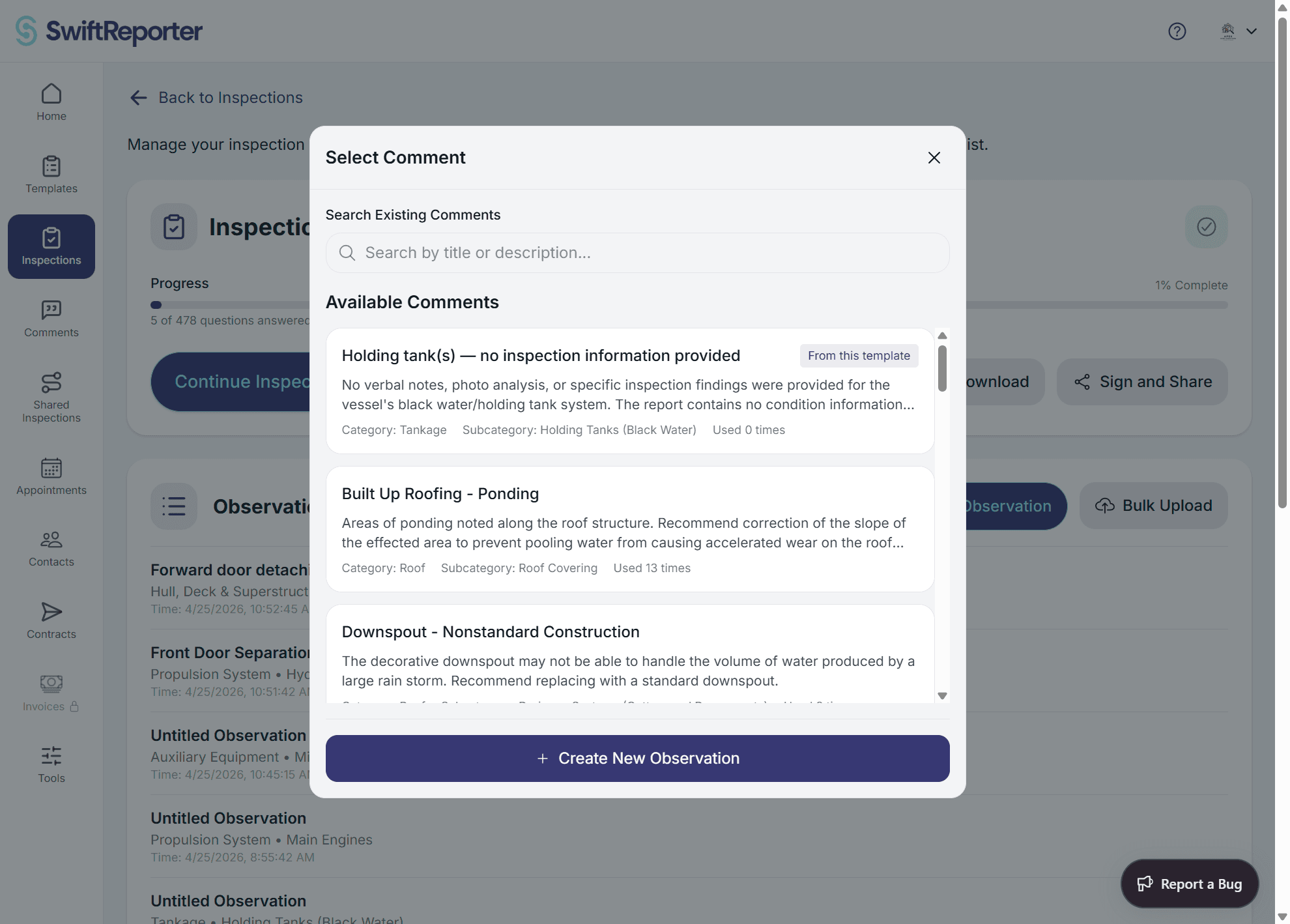Click the help question mark icon
This screenshot has height=924, width=1290.
[x=1177, y=31]
